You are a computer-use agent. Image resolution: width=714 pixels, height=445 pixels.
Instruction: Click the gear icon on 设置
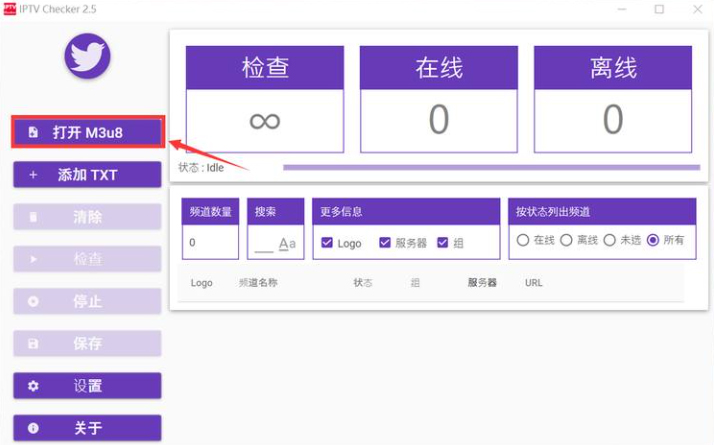pos(34,386)
